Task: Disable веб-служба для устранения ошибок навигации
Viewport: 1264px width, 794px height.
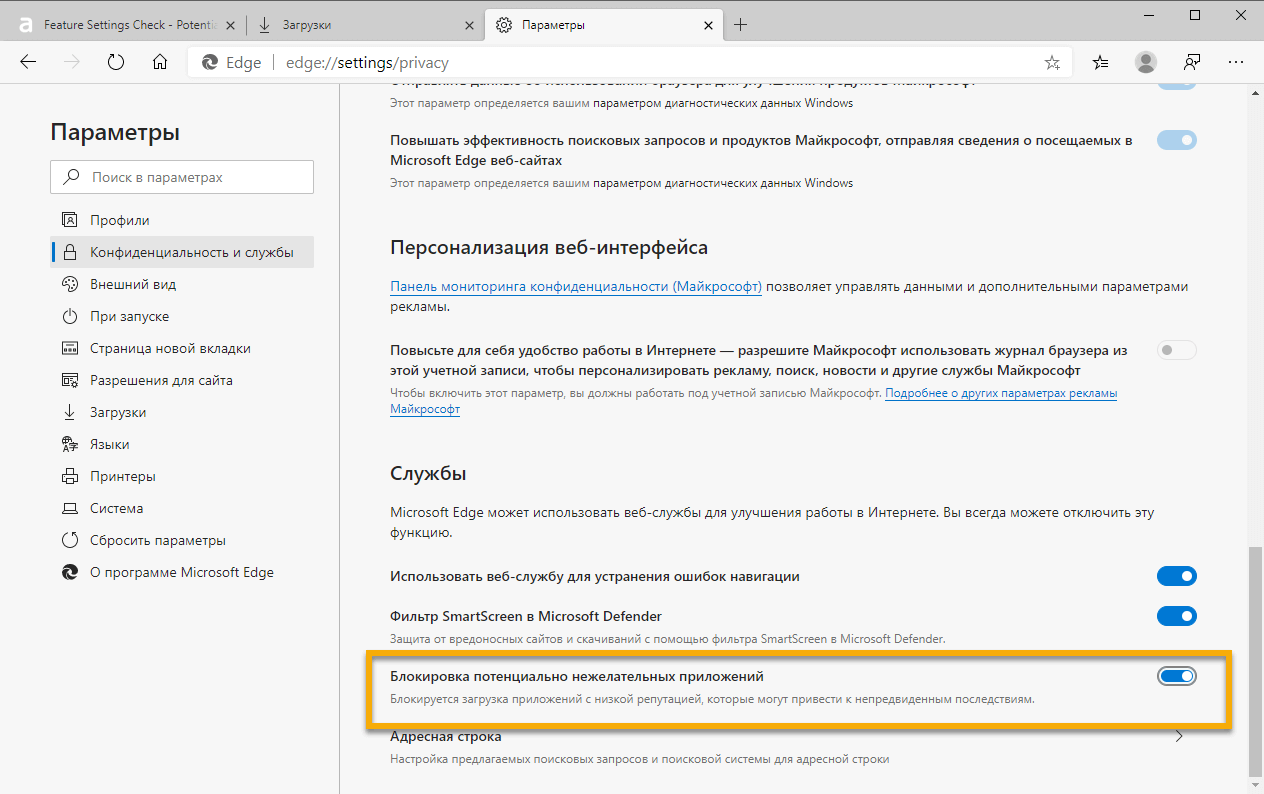Action: 1177,576
